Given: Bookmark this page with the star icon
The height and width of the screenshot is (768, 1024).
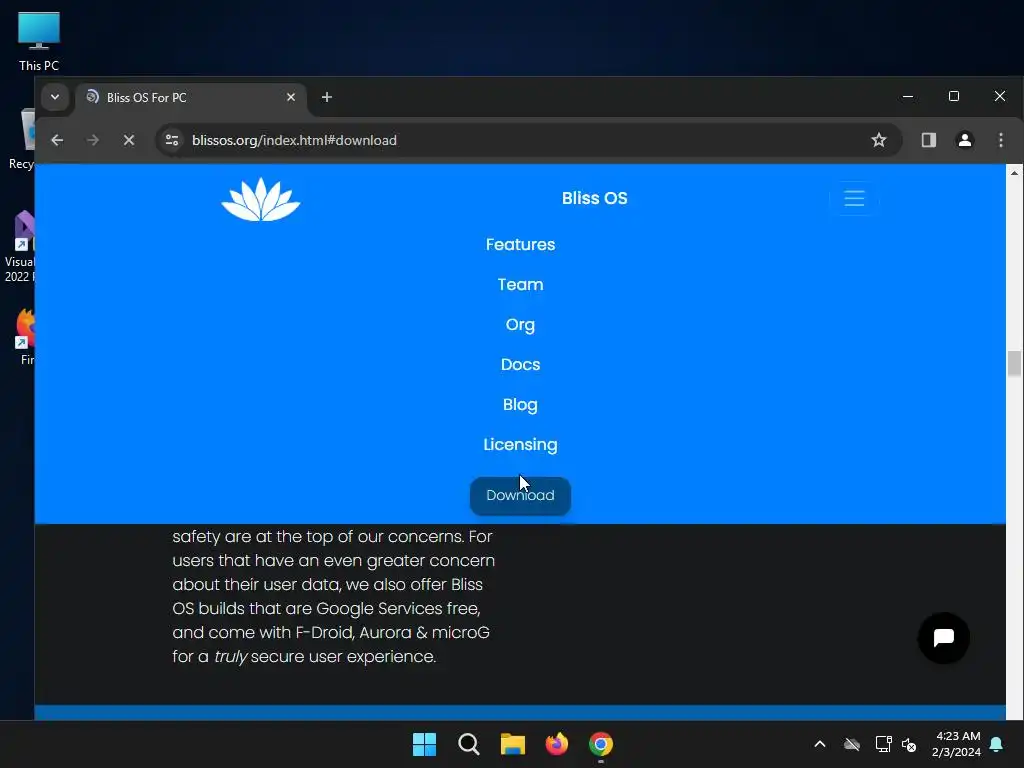Looking at the screenshot, I should 878,140.
